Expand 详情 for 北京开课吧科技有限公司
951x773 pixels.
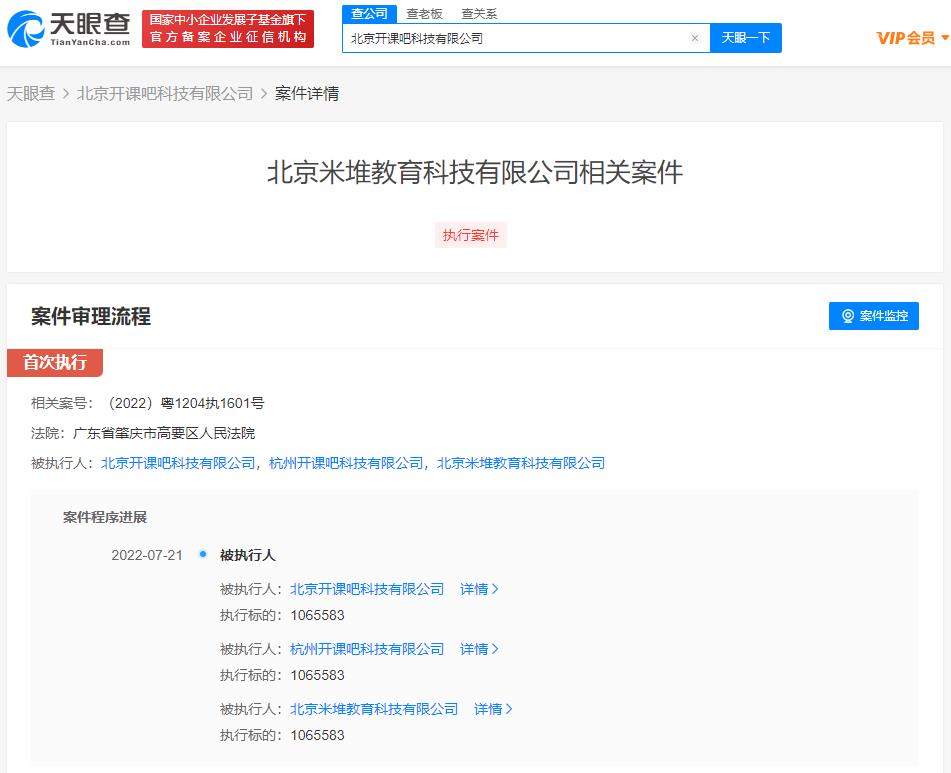(479, 589)
